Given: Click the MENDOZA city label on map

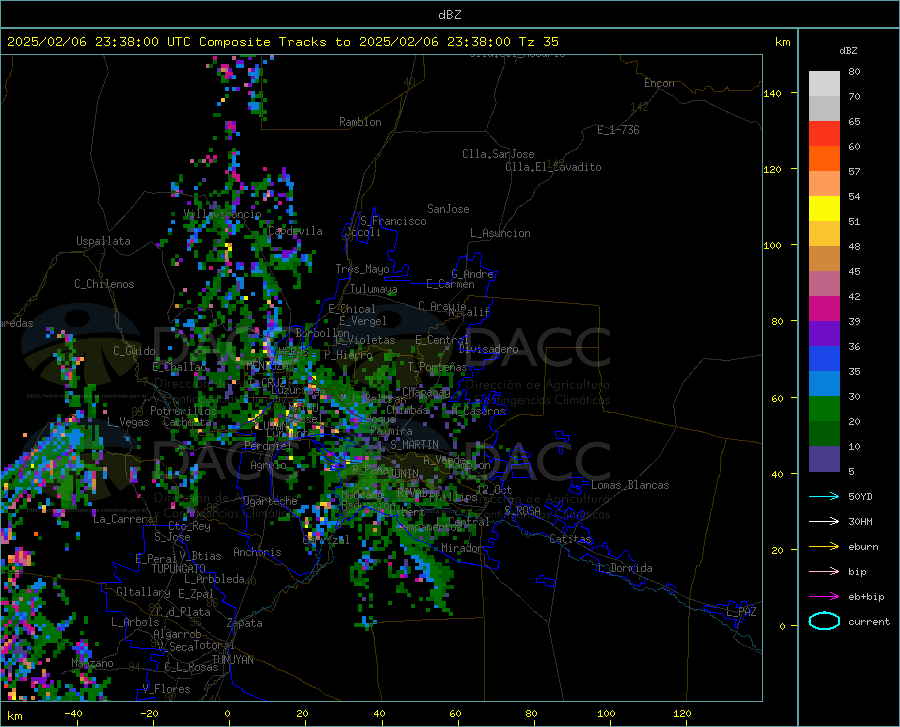Looking at the screenshot, I should coord(267,366).
